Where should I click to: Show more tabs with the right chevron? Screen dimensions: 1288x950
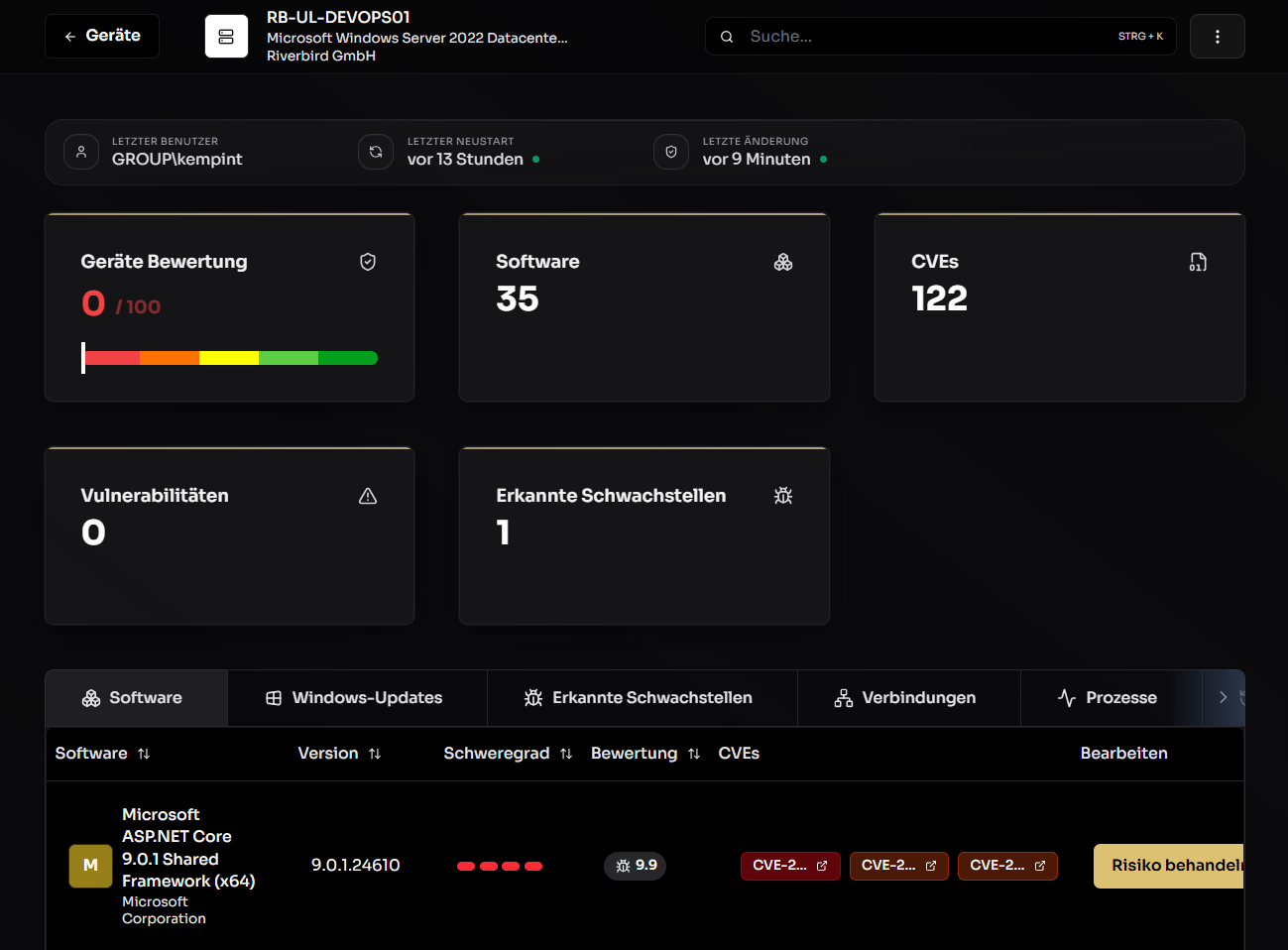tap(1223, 698)
